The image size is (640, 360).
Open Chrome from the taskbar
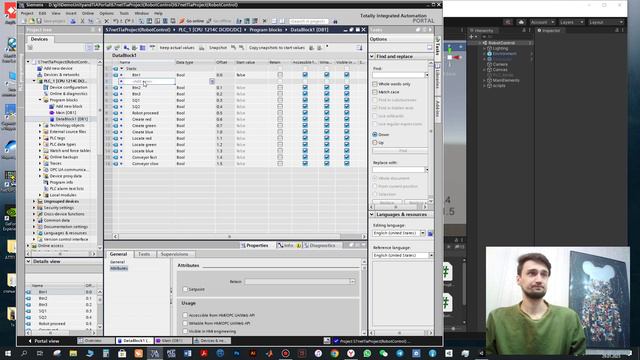[x=334, y=353]
